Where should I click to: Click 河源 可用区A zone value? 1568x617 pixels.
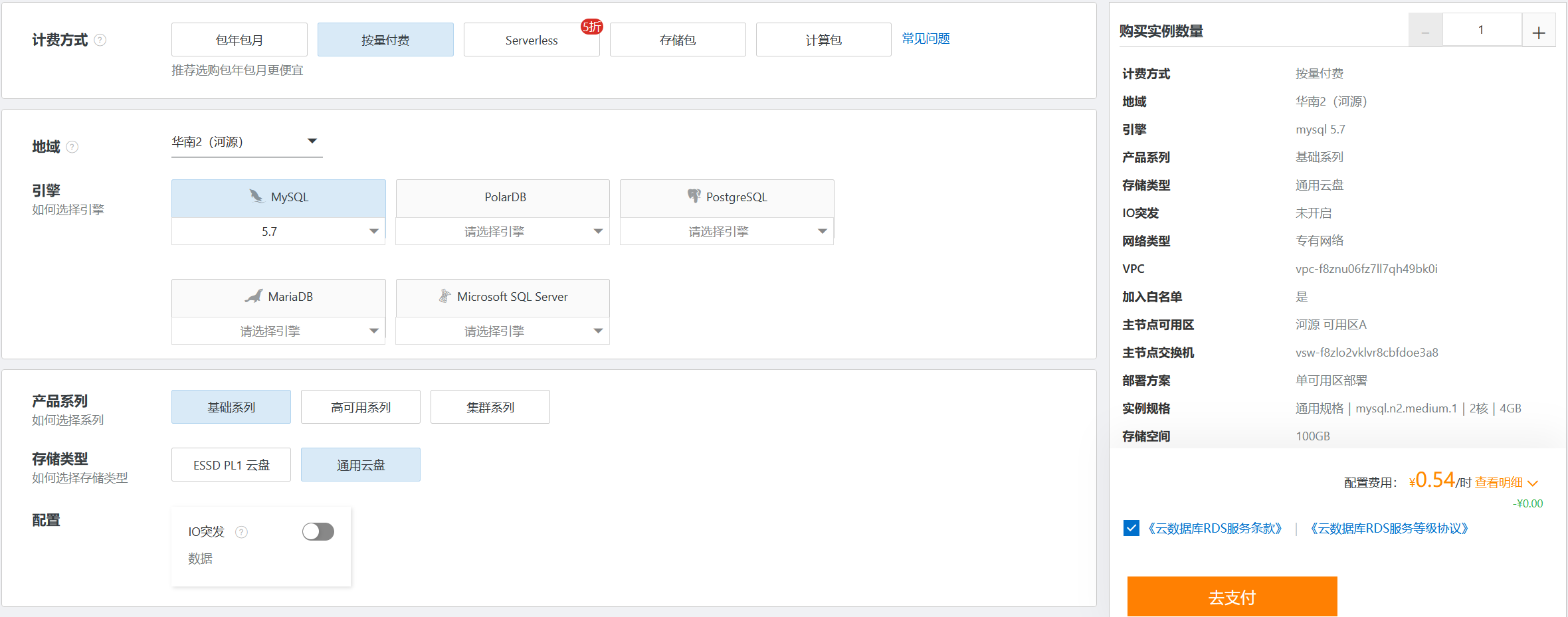(x=1331, y=325)
